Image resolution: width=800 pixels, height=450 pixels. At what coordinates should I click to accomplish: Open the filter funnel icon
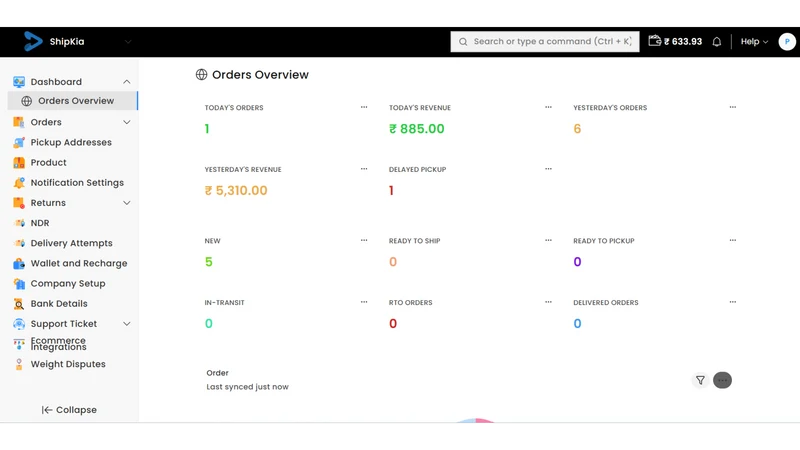701,380
